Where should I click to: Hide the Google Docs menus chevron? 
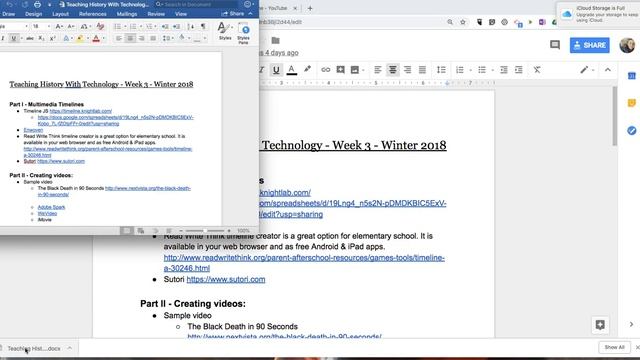[608, 70]
